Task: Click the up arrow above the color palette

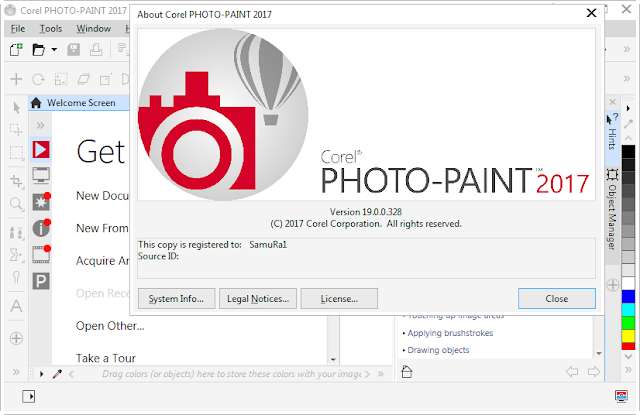Action: [629, 139]
